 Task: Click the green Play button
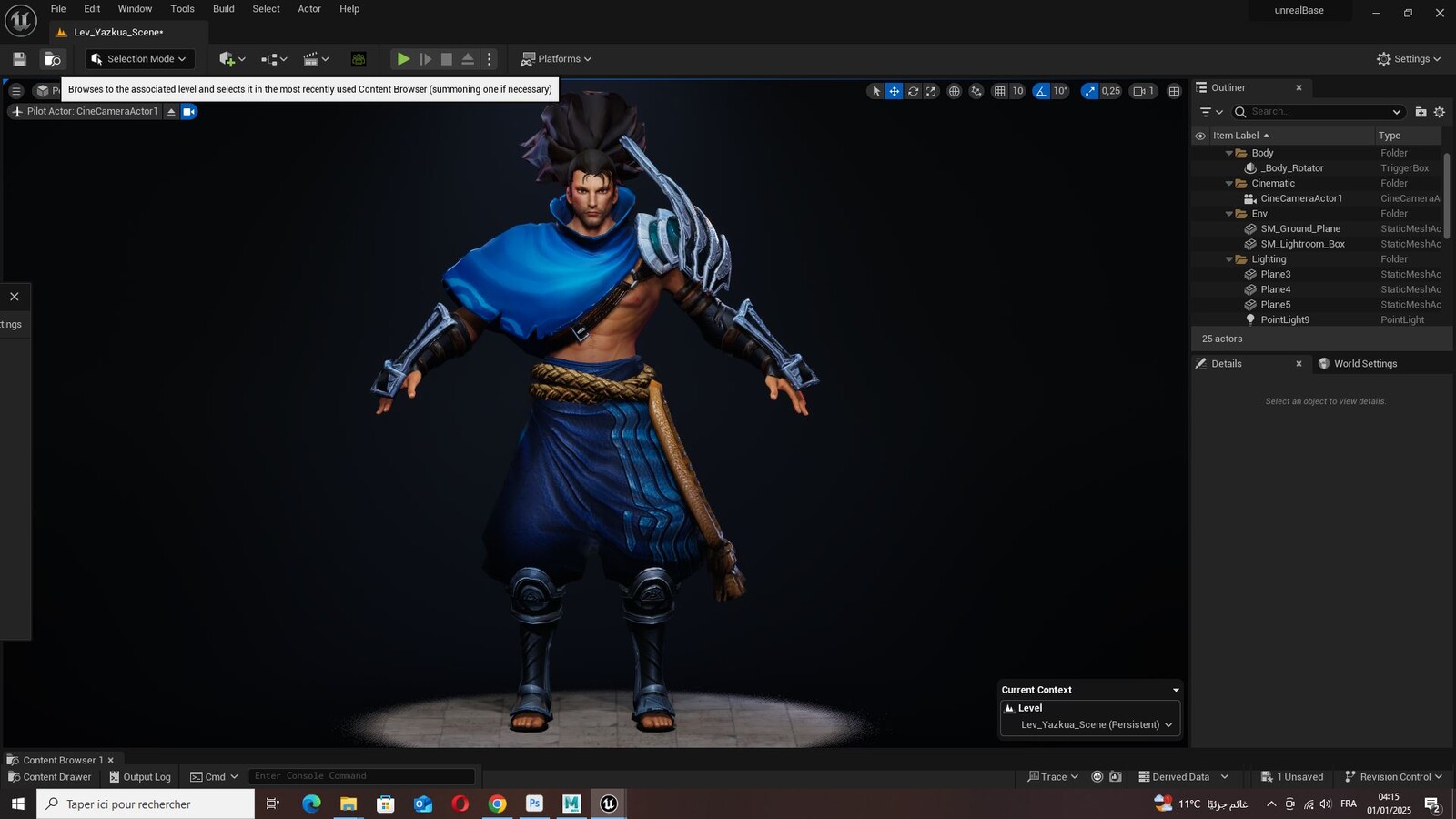403,59
